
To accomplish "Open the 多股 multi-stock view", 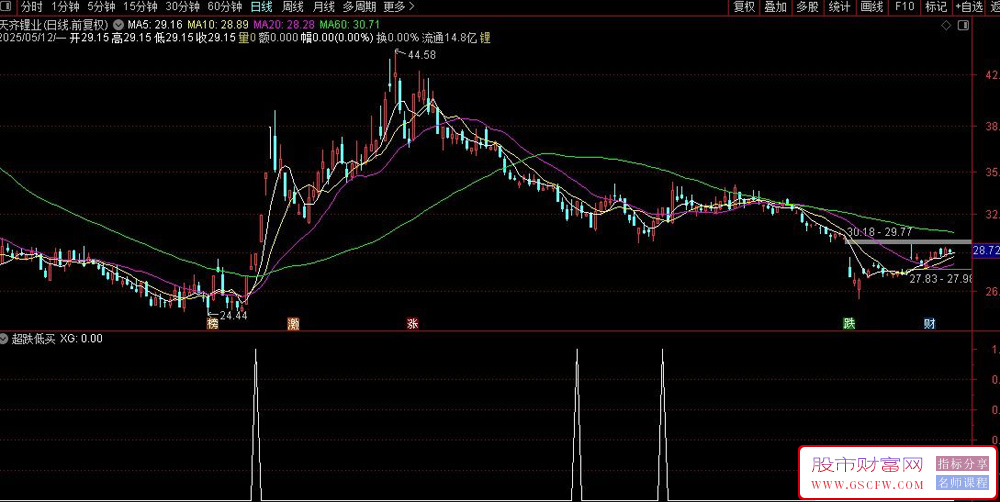I will (x=807, y=7).
